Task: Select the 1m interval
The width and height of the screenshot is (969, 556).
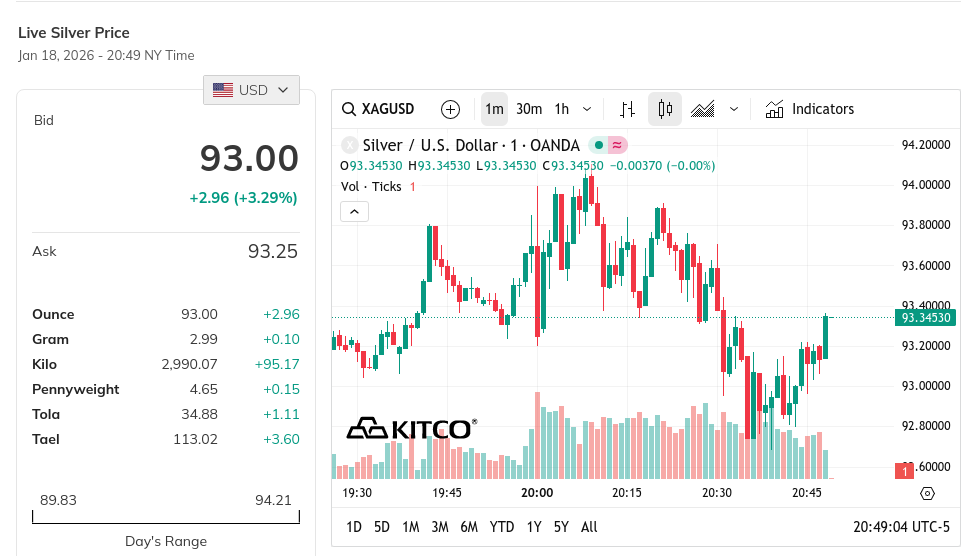Action: click(494, 109)
